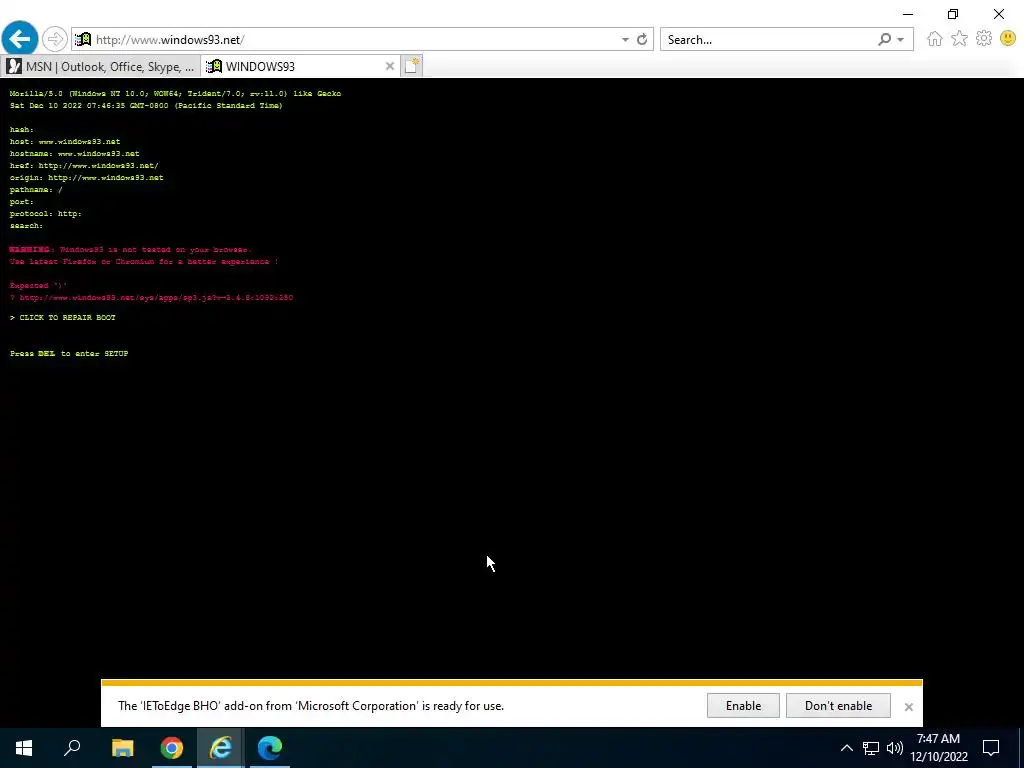The width and height of the screenshot is (1024, 768).
Task: Open taskbar search magnifier
Action: [x=72, y=748]
